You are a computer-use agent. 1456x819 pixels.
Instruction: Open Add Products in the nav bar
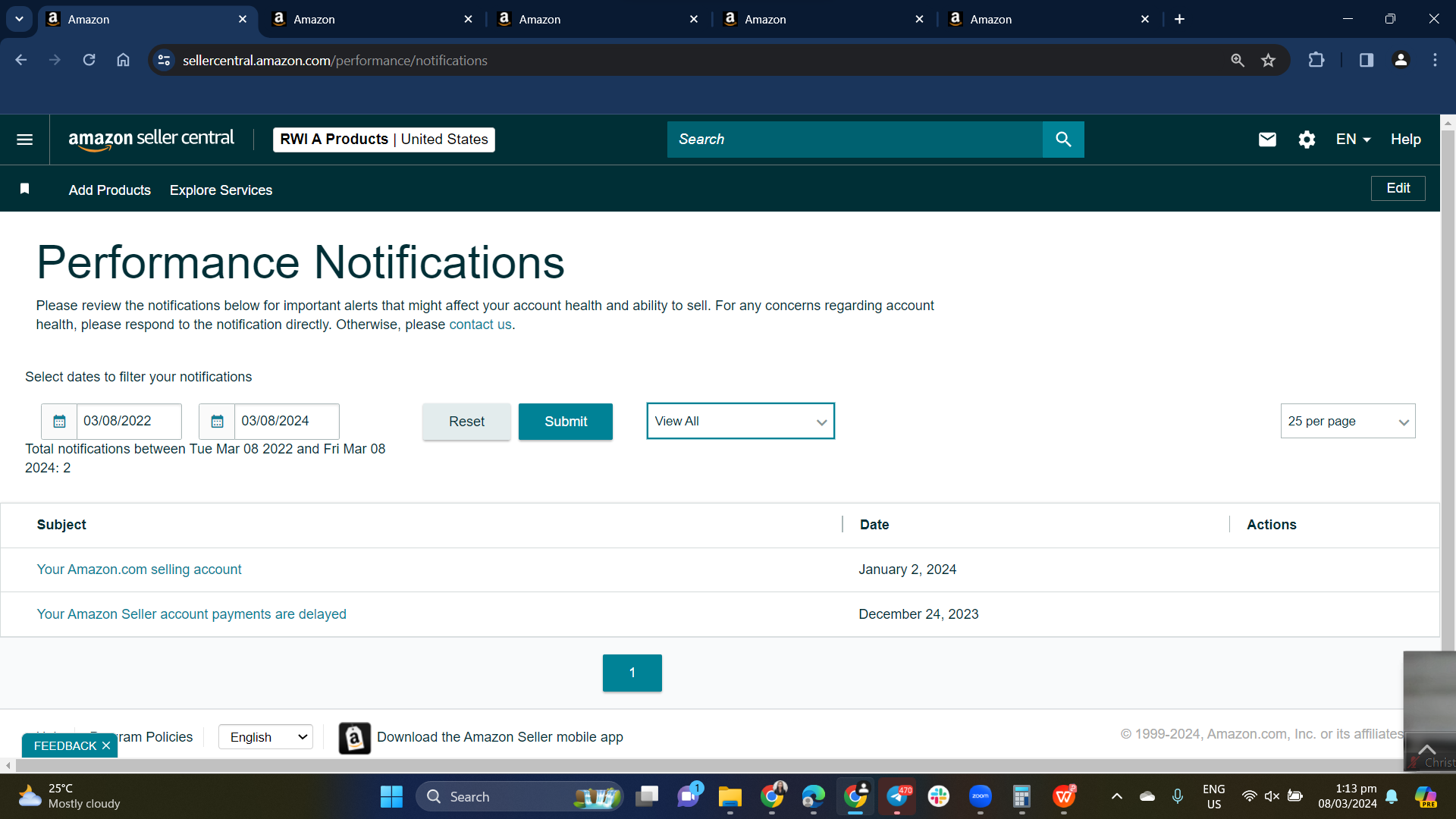pos(109,190)
